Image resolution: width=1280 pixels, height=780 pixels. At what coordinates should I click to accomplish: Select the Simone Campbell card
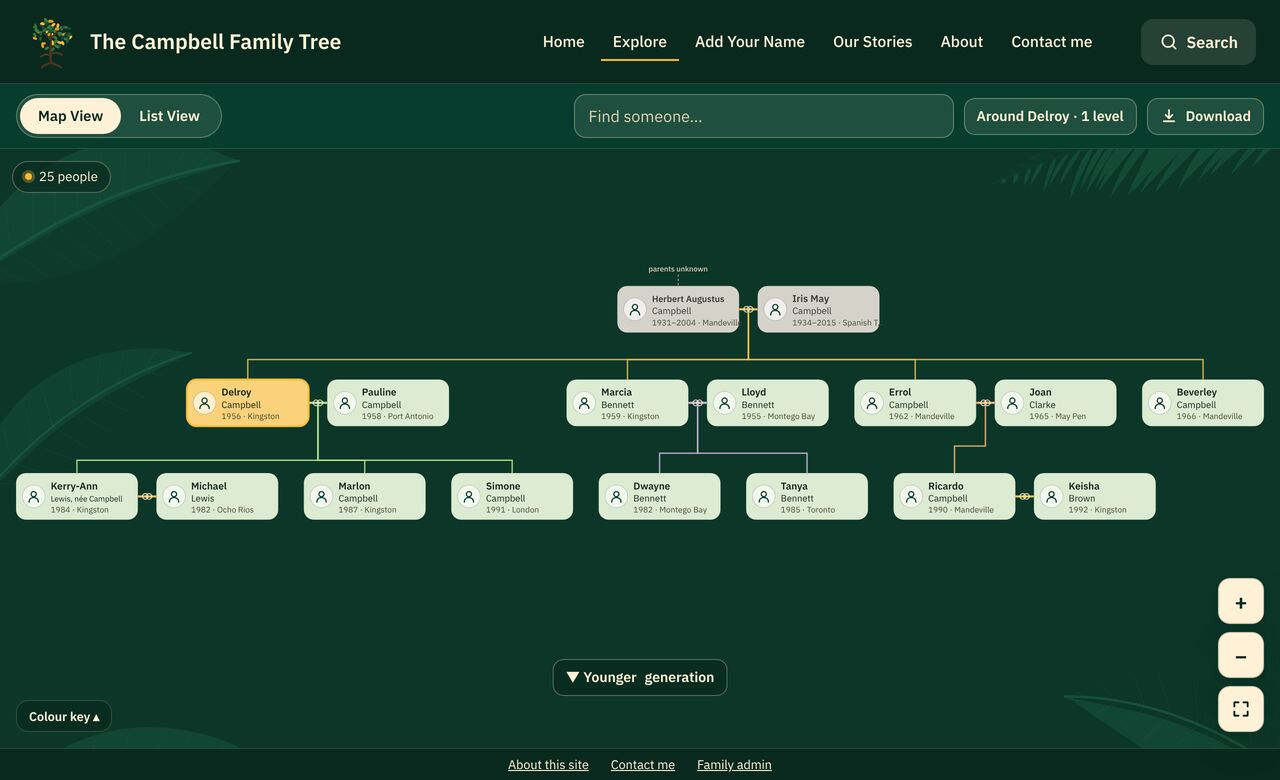512,496
